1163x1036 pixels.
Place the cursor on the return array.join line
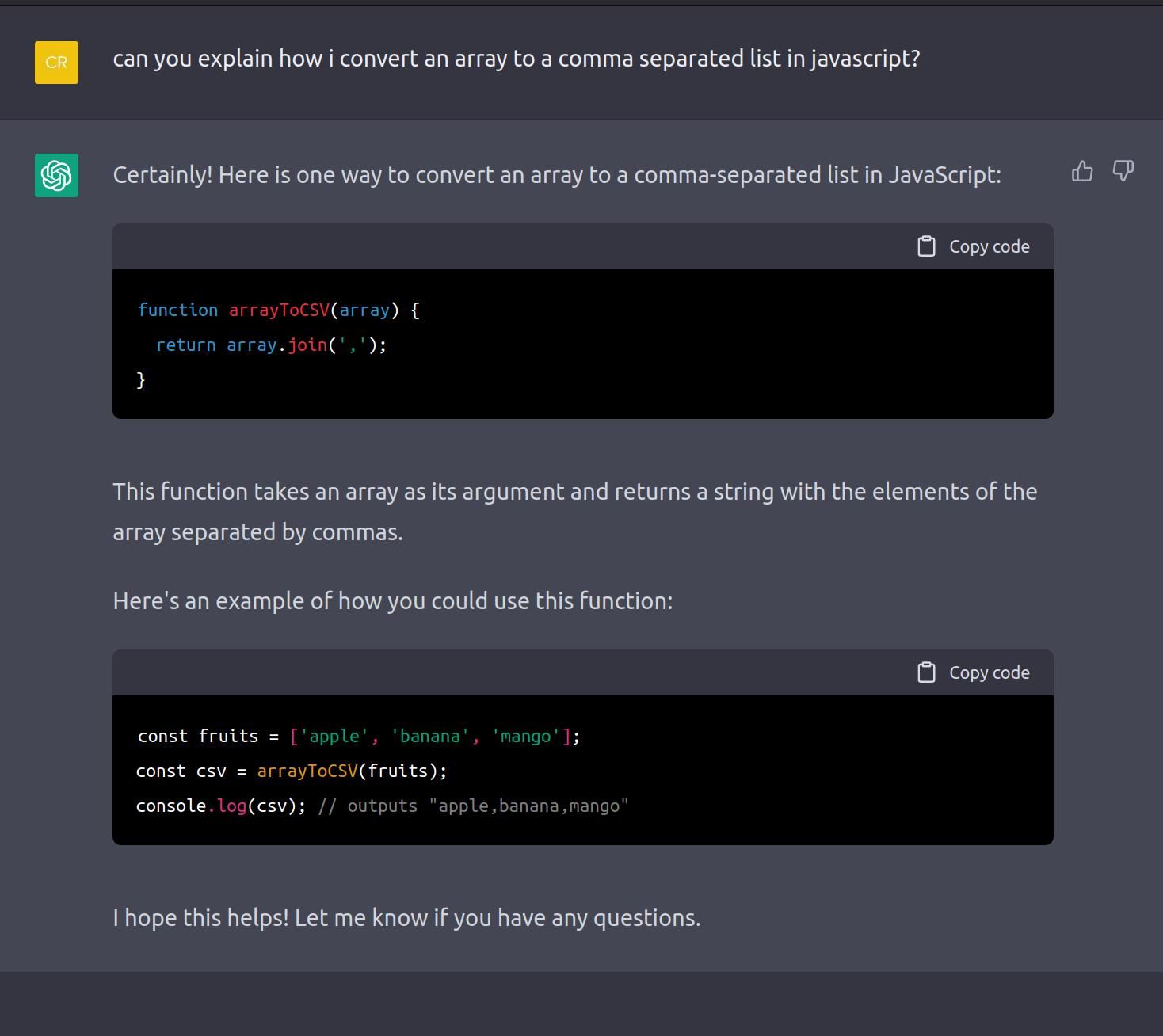tap(271, 345)
